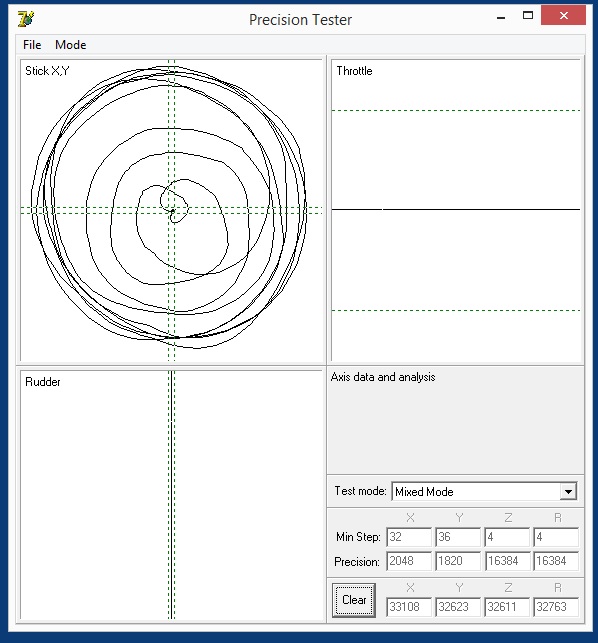598x643 pixels.
Task: Open the Mode menu
Action: click(x=71, y=45)
